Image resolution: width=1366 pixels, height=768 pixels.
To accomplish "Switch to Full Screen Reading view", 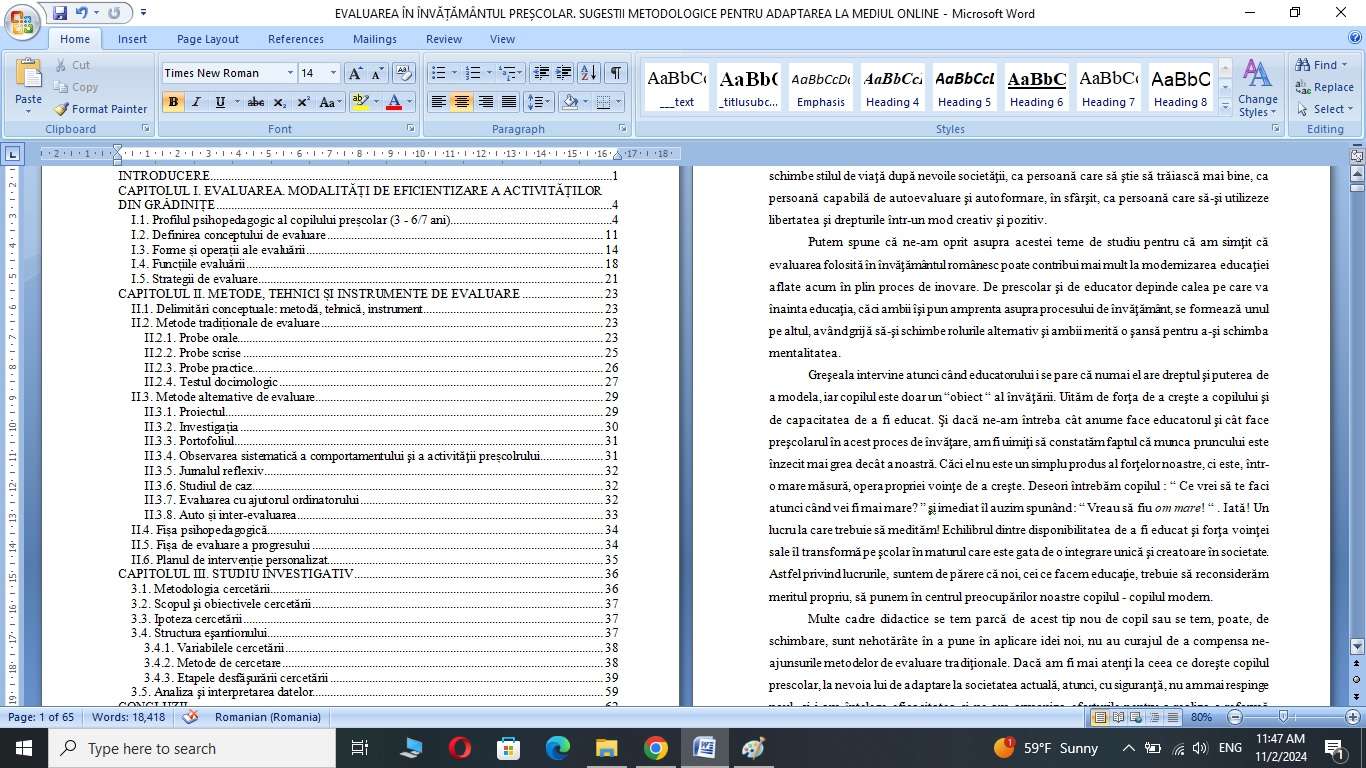I will coord(1118,717).
